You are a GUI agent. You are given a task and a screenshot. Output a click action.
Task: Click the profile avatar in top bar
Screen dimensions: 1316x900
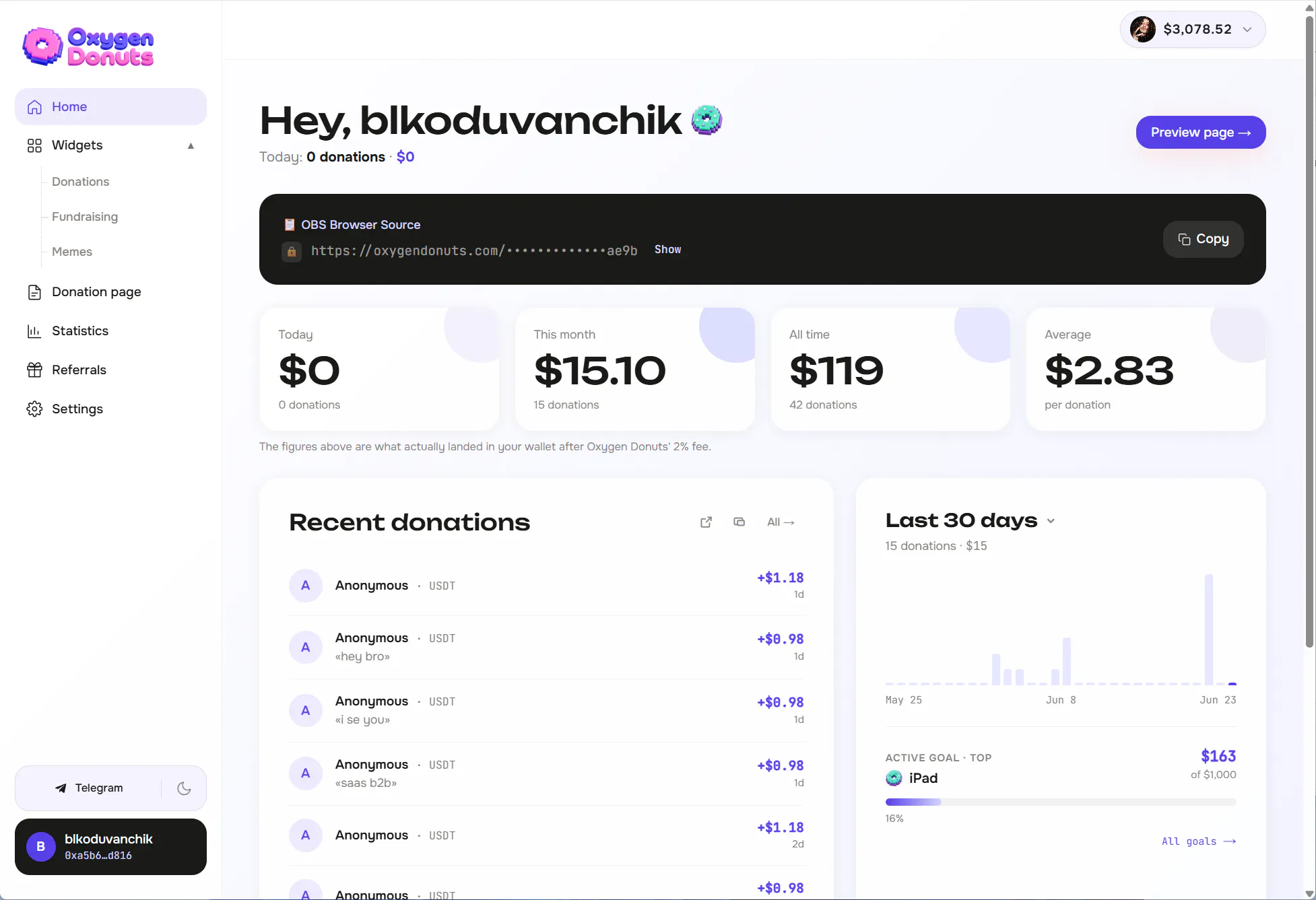[1142, 30]
